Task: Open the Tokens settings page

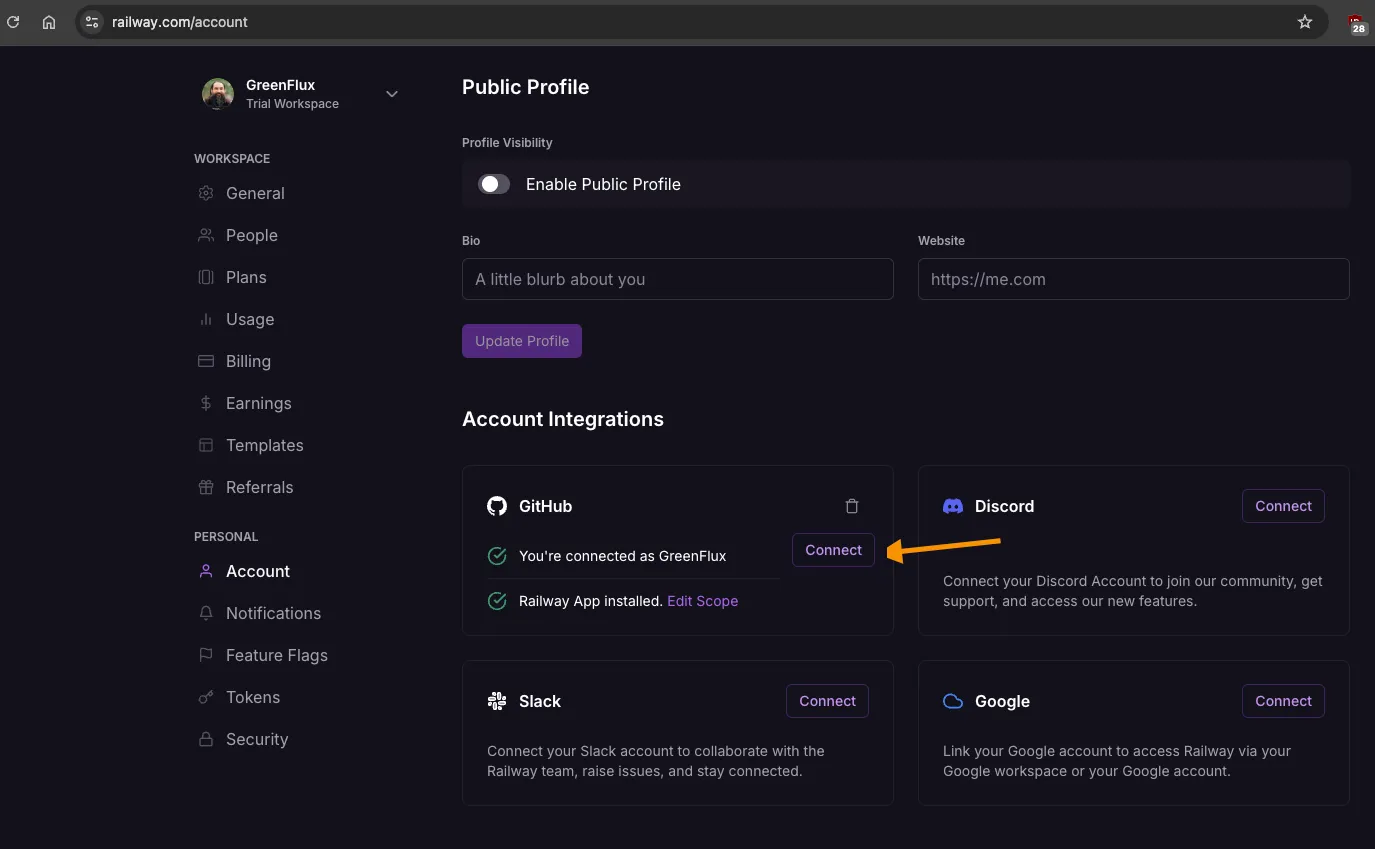Action: pos(252,697)
